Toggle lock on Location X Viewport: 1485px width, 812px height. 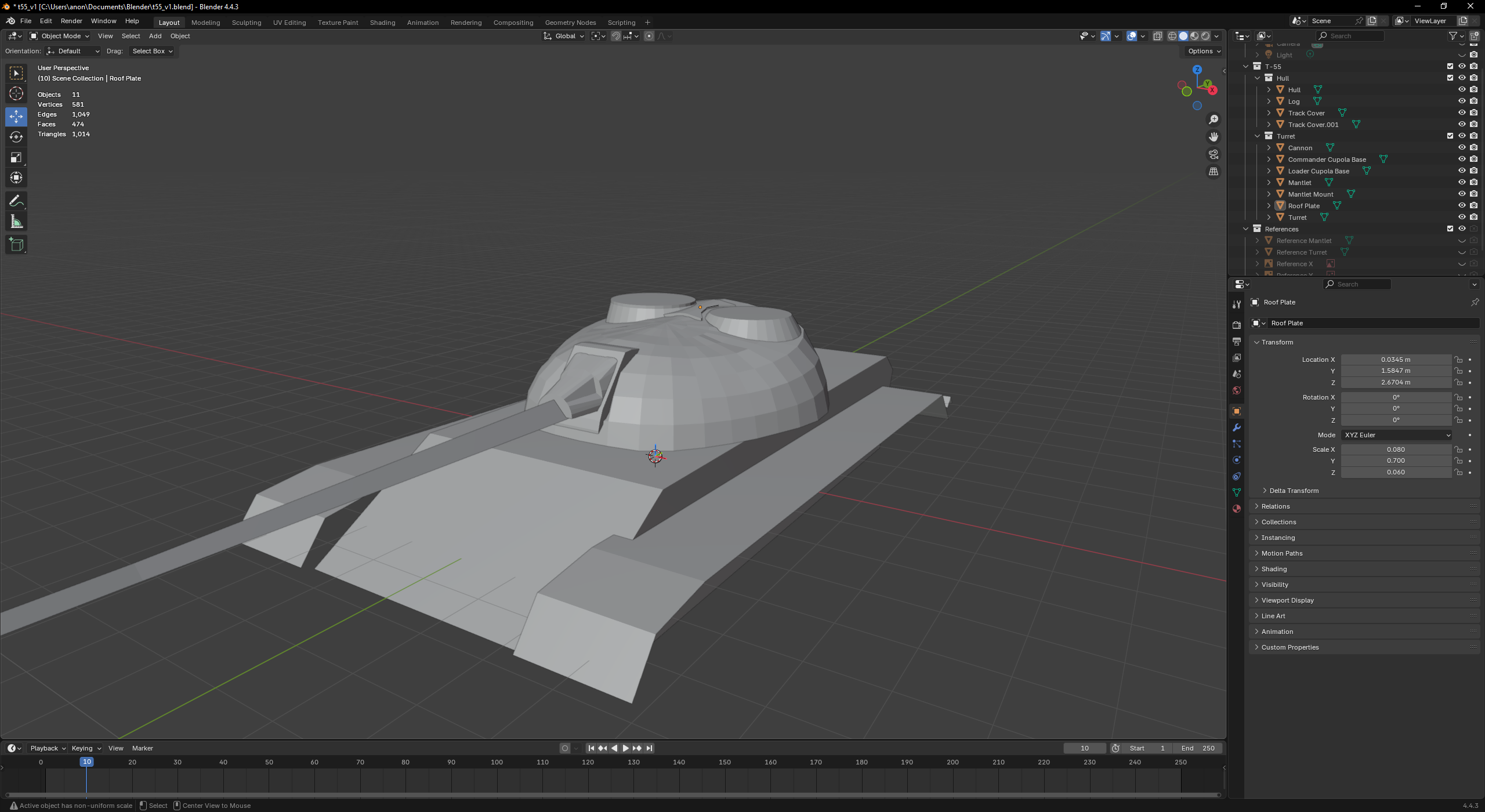(x=1458, y=360)
